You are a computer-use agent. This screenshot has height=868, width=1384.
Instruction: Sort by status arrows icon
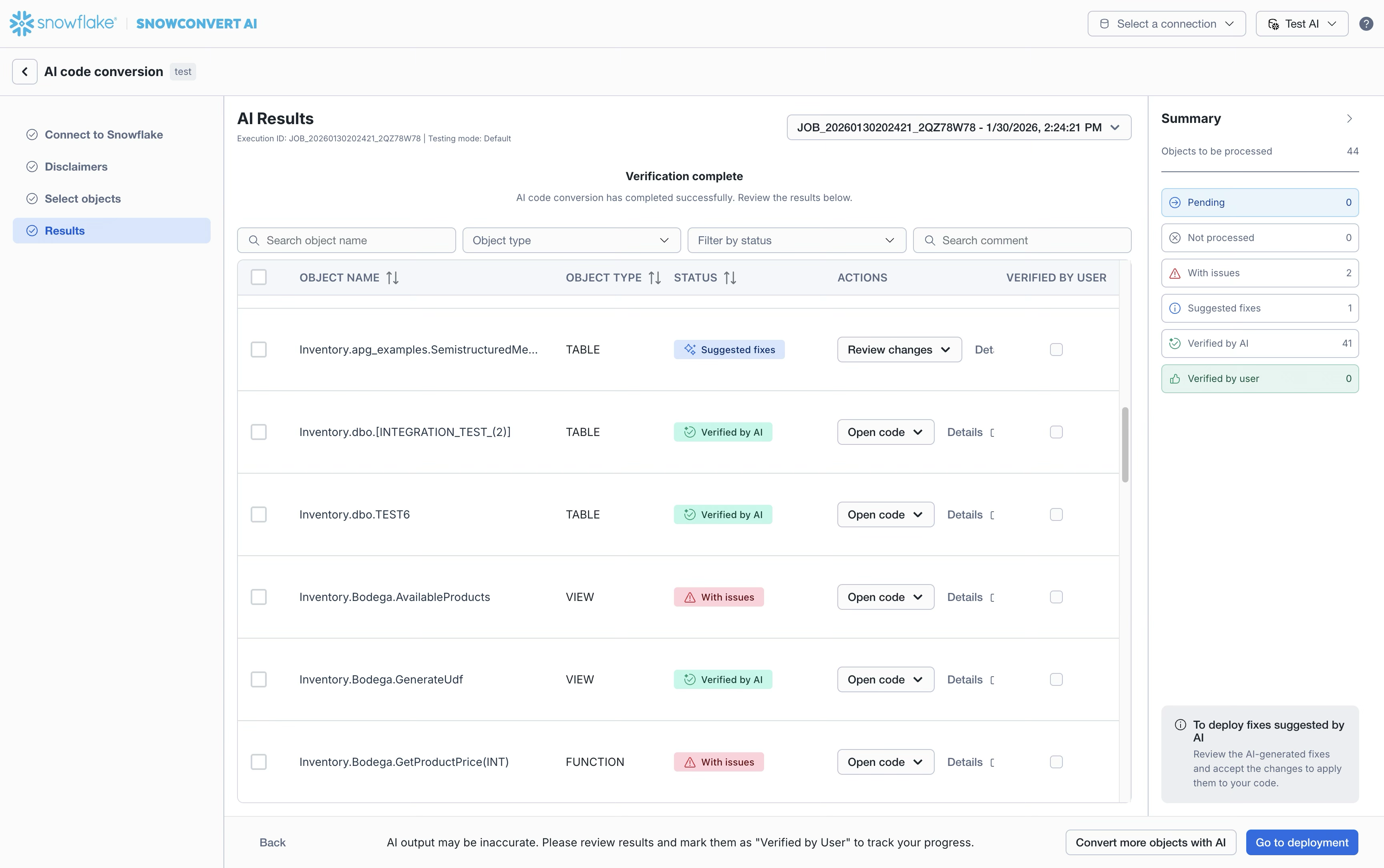point(730,278)
